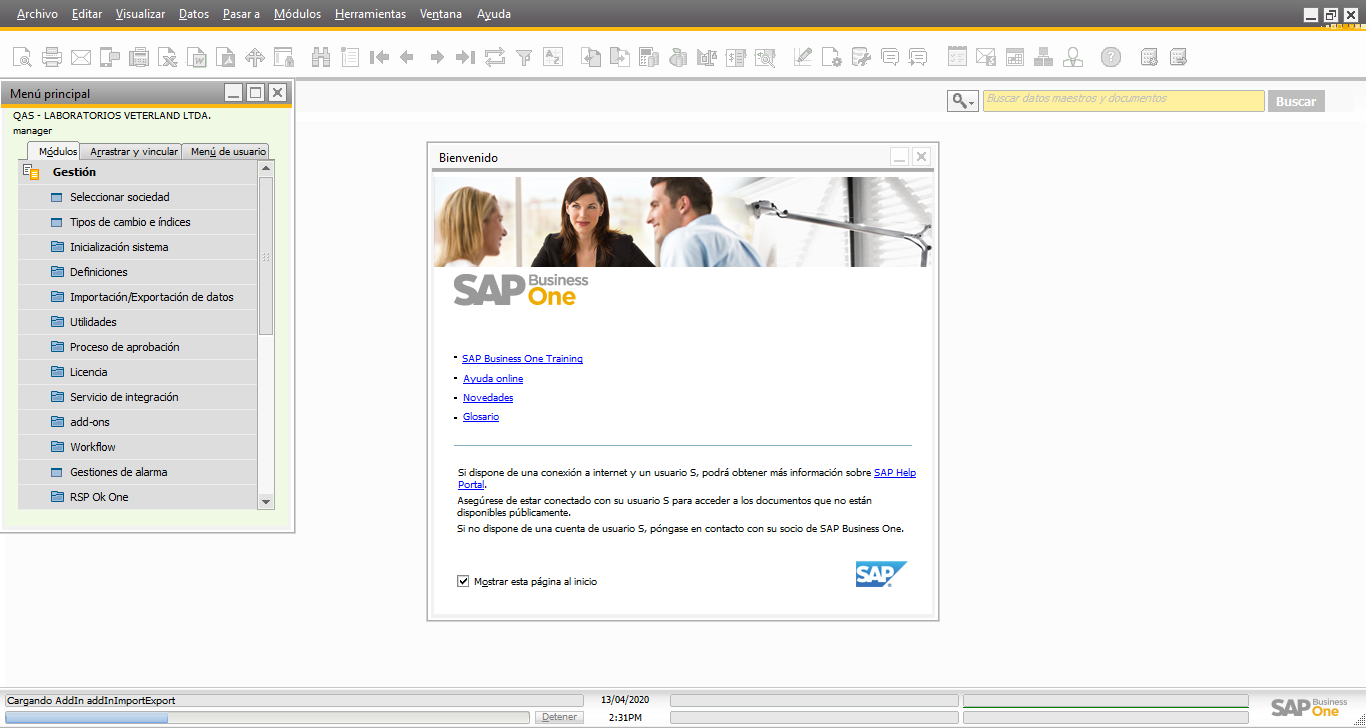Switch to Arrastrar y vincular tab
Viewport: 1366px width, 728px height.
134,152
